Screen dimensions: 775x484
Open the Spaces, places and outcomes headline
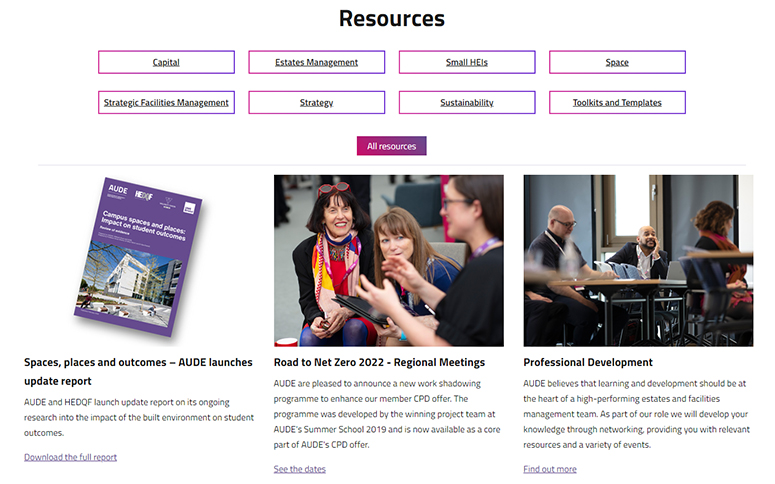pos(138,371)
